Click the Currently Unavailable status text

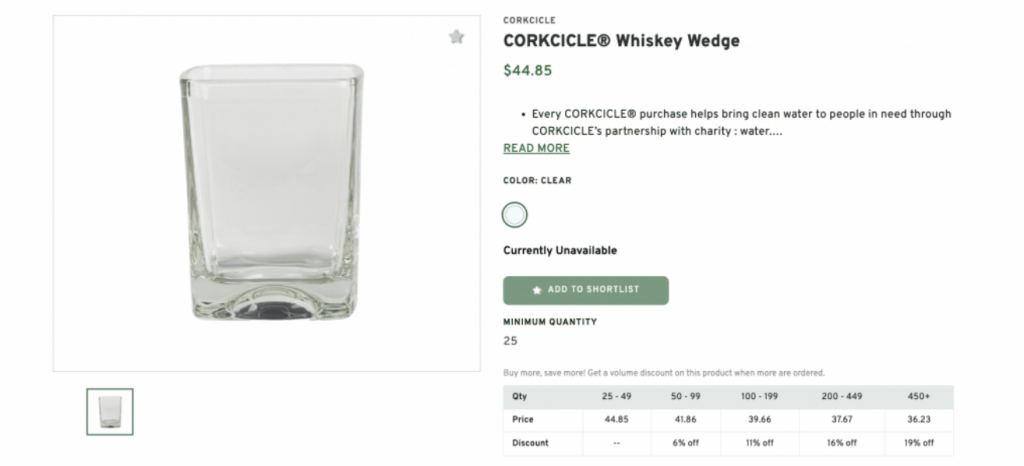(x=559, y=250)
